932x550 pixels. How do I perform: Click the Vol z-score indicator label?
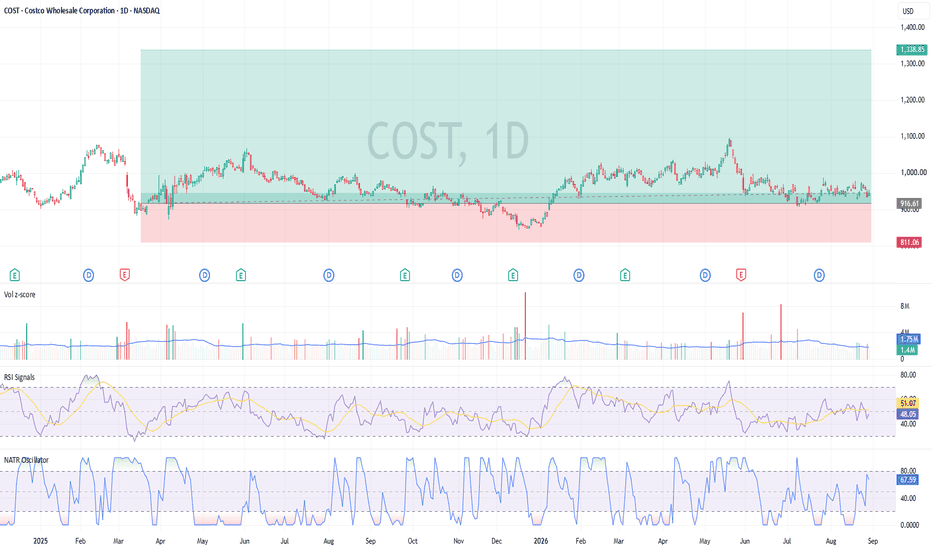20,294
